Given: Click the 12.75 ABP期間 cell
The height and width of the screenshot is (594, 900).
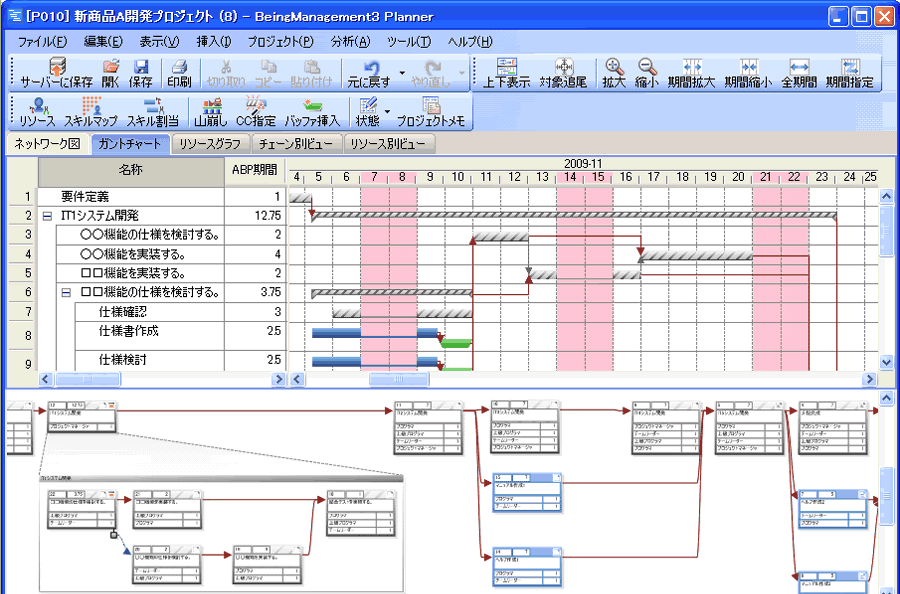Looking at the screenshot, I should click(x=255, y=216).
